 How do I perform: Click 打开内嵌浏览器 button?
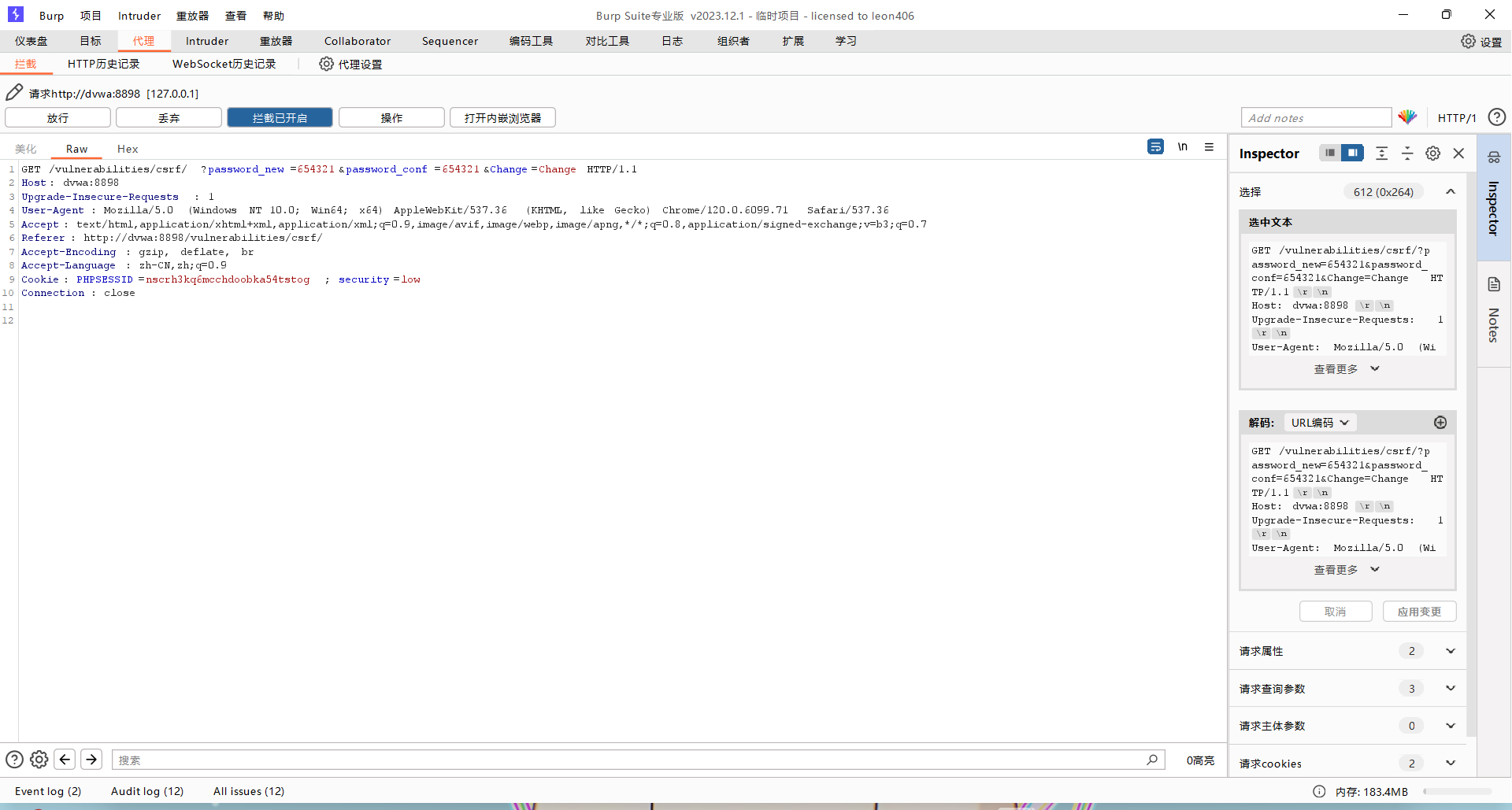(x=502, y=117)
